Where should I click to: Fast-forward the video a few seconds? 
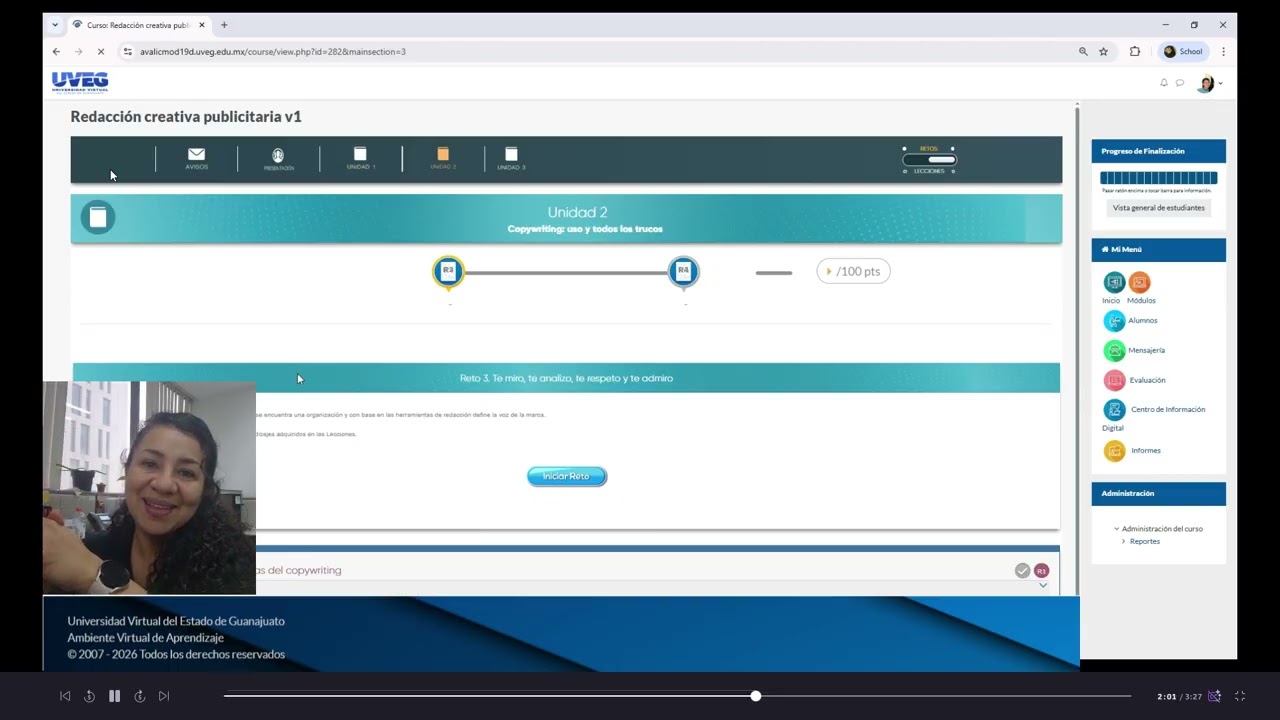coord(139,696)
